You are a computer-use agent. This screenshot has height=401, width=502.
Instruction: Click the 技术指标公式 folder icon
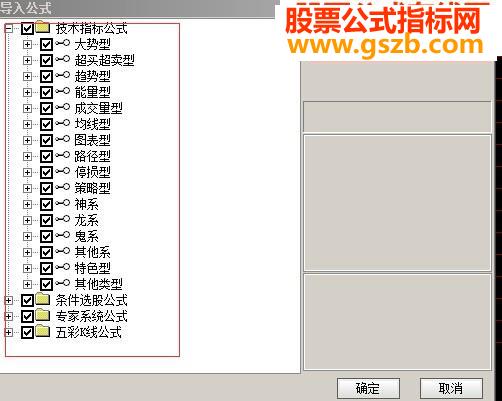point(43,27)
